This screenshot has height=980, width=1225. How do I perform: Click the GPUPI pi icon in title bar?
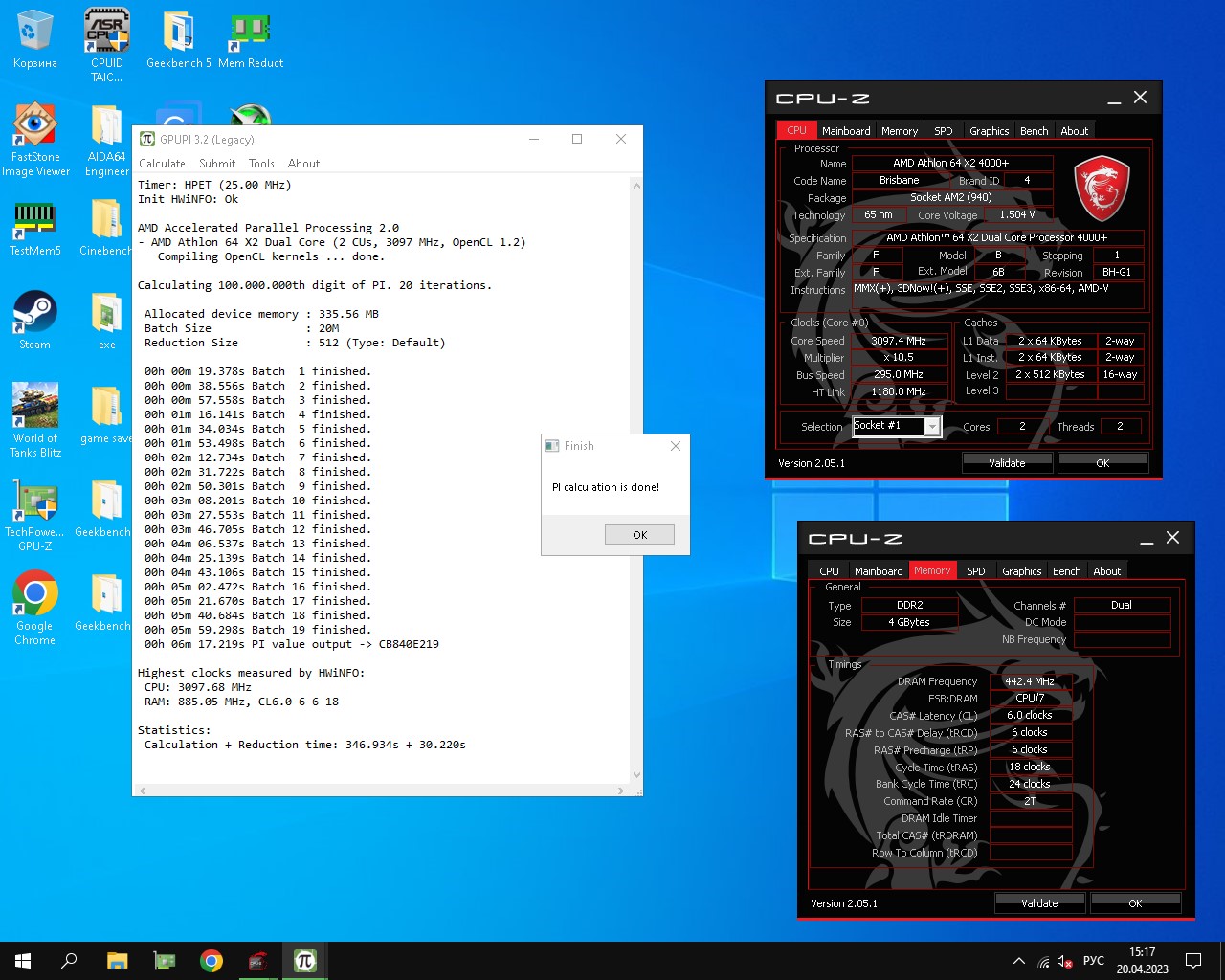pyautogui.click(x=147, y=139)
